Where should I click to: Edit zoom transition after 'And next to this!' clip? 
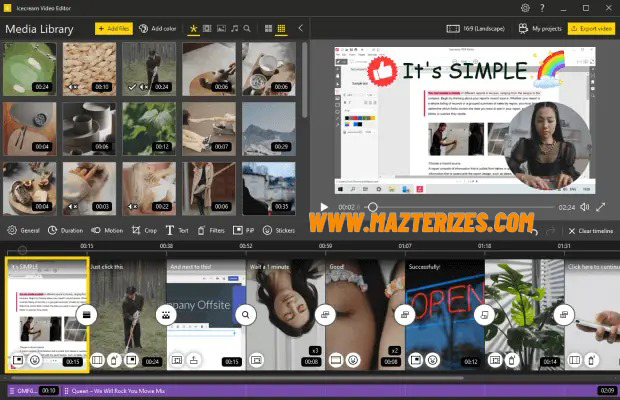click(246, 315)
